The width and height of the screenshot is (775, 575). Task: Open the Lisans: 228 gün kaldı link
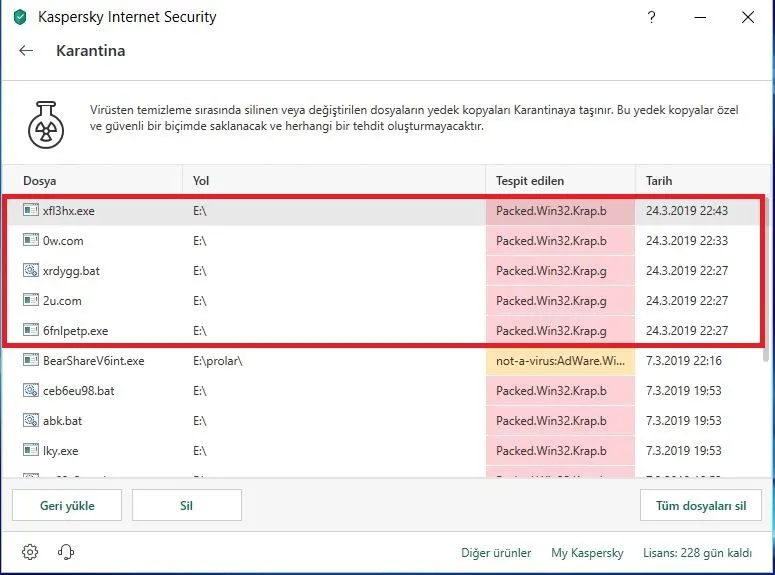697,552
